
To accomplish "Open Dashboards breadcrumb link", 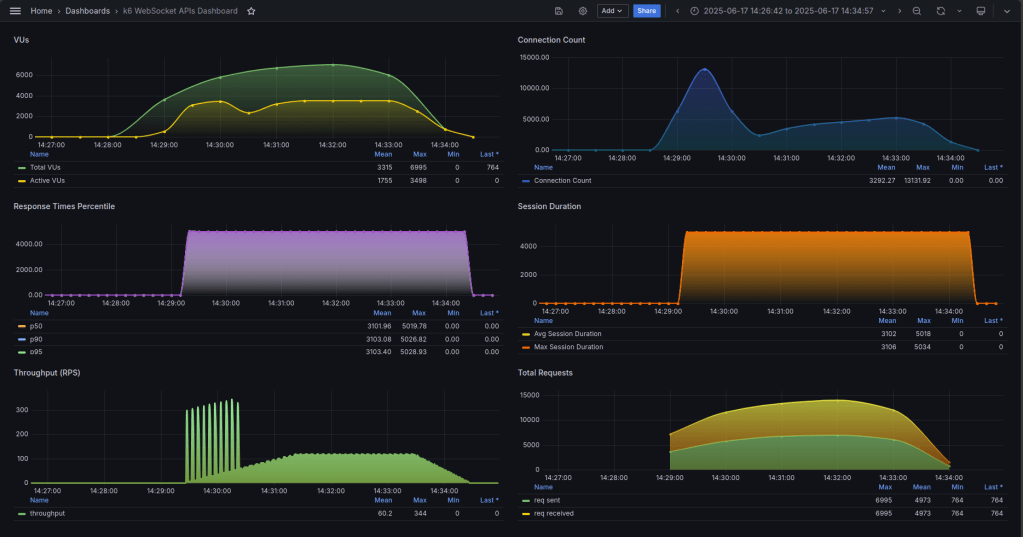I will tap(88, 11).
